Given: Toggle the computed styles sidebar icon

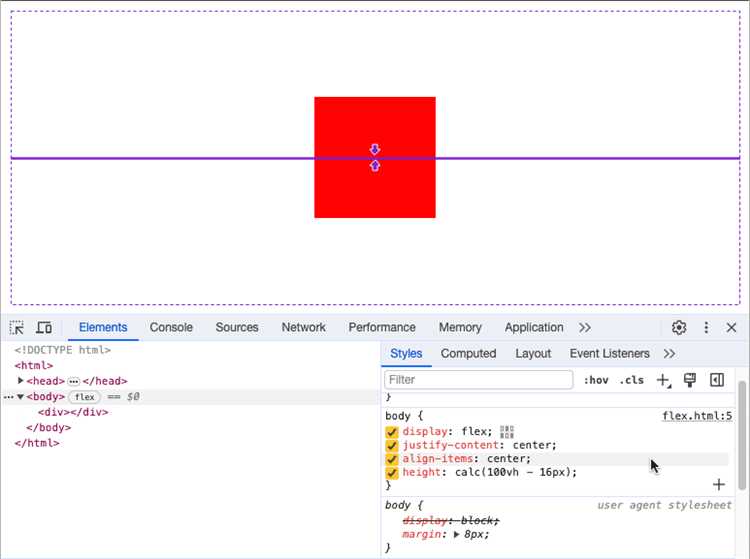Looking at the screenshot, I should pos(716,380).
